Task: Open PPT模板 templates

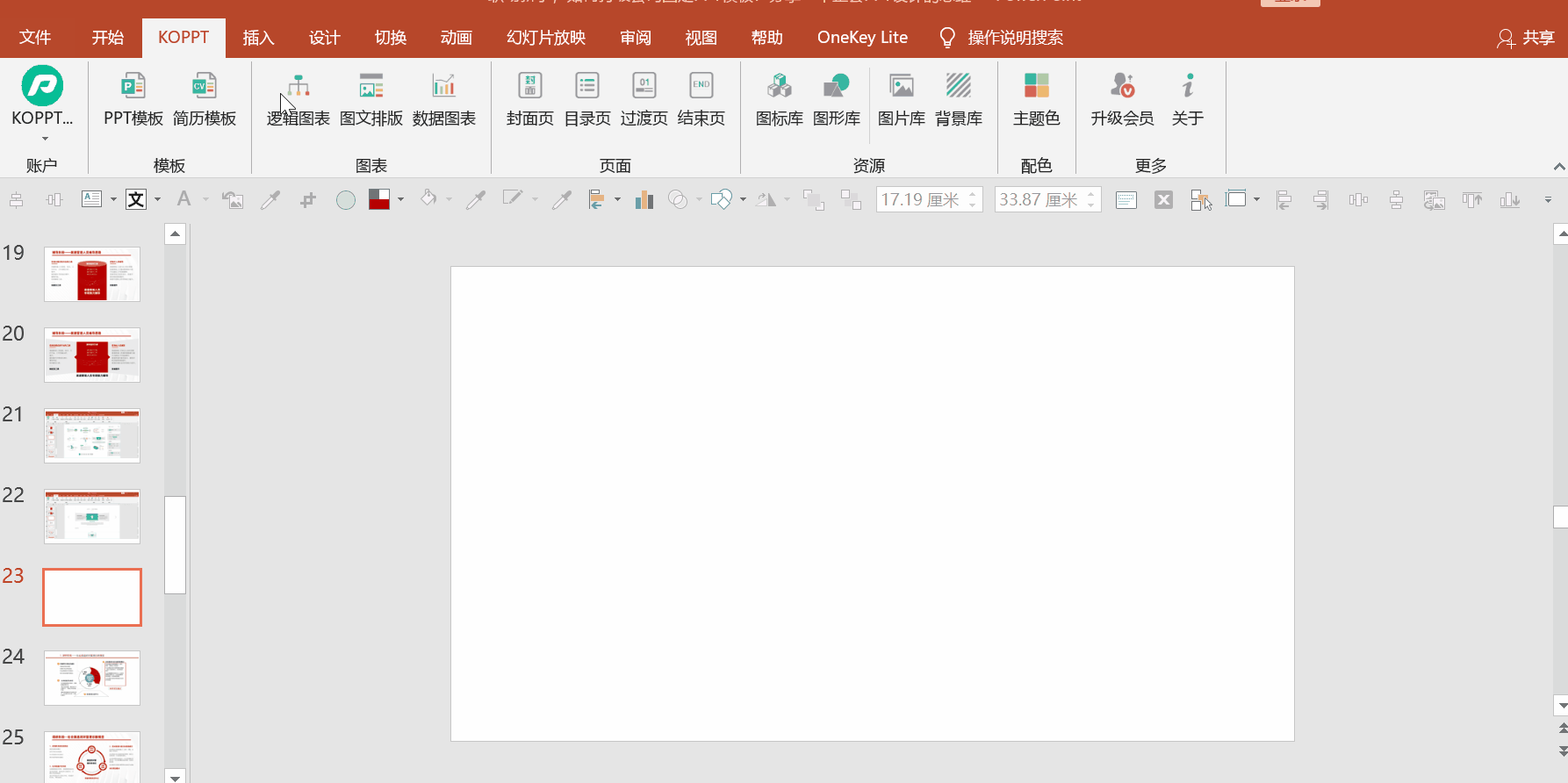Action: [133, 100]
